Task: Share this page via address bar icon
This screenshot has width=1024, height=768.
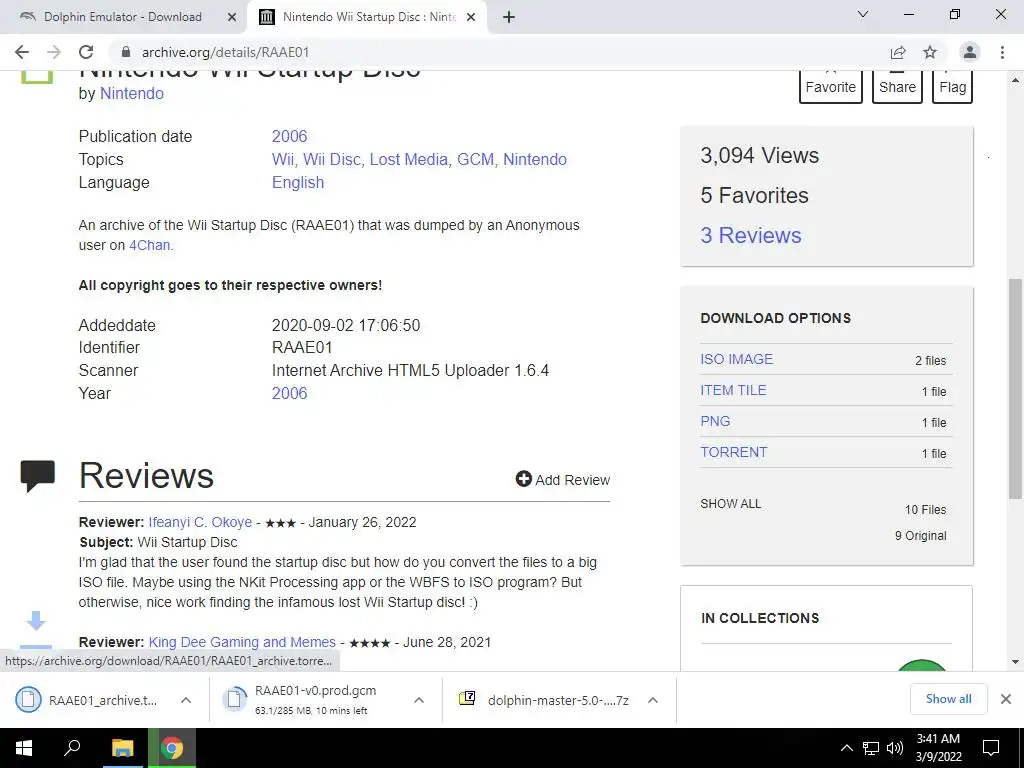Action: [898, 52]
